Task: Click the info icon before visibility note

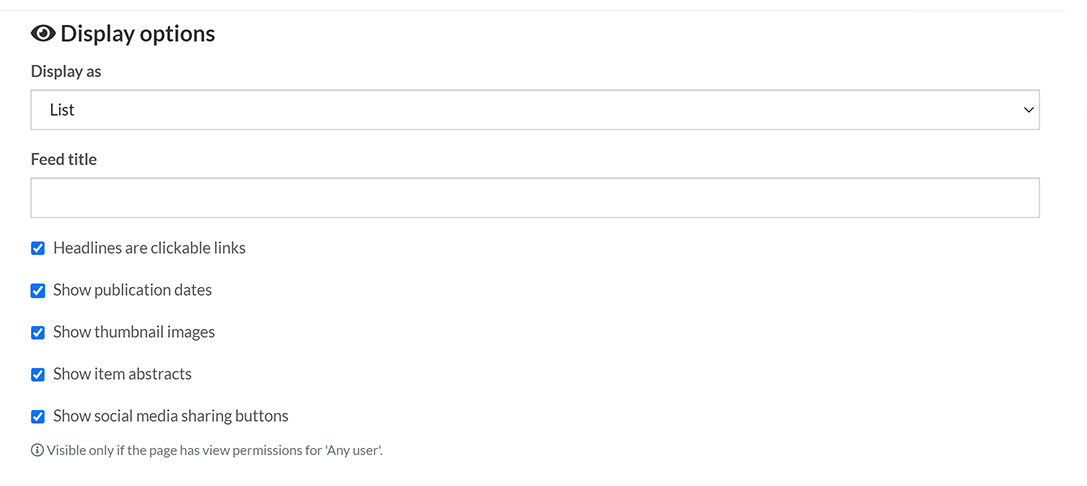Action: pyautogui.click(x=37, y=450)
